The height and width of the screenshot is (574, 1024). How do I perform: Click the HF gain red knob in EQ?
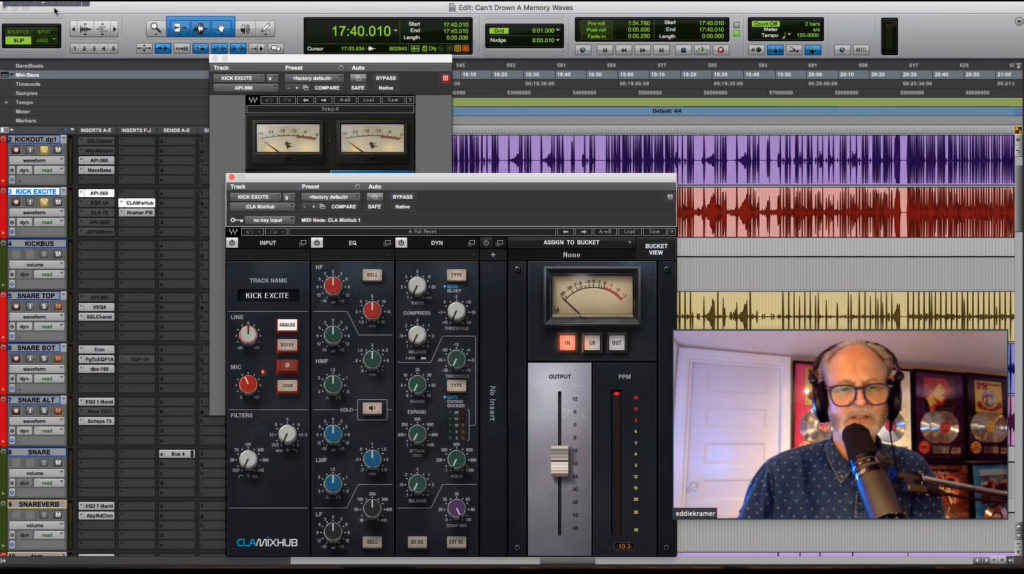click(332, 285)
